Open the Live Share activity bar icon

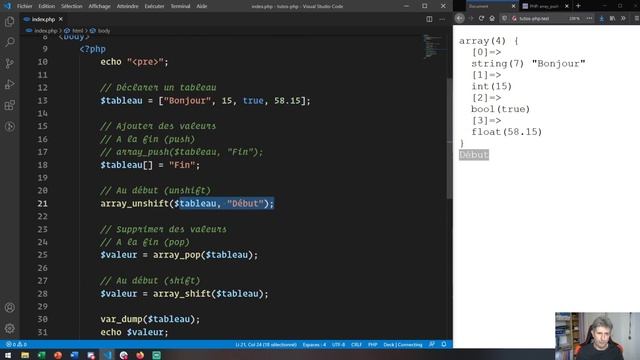[x=9, y=127]
